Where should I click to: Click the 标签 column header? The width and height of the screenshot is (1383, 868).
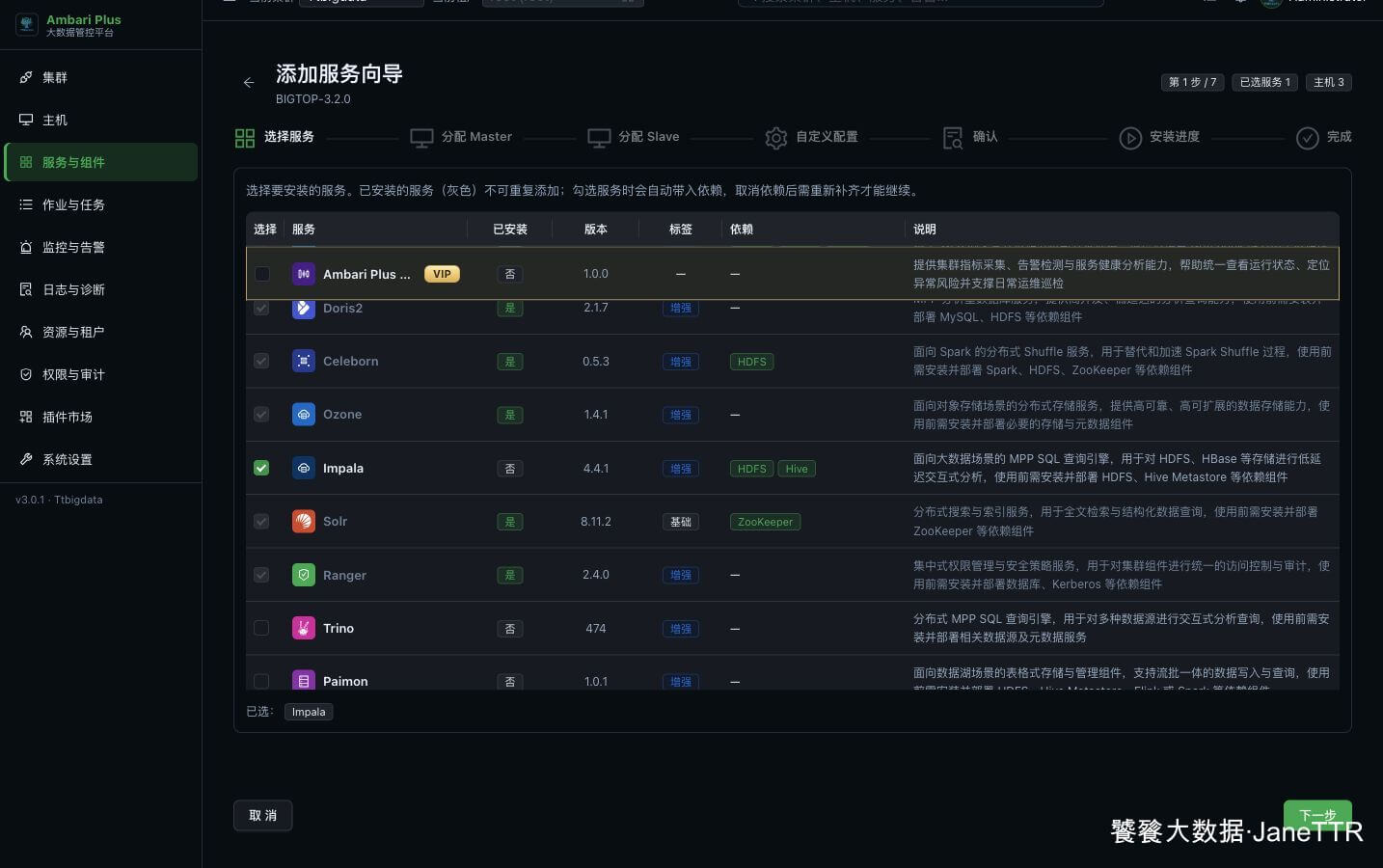coord(681,230)
